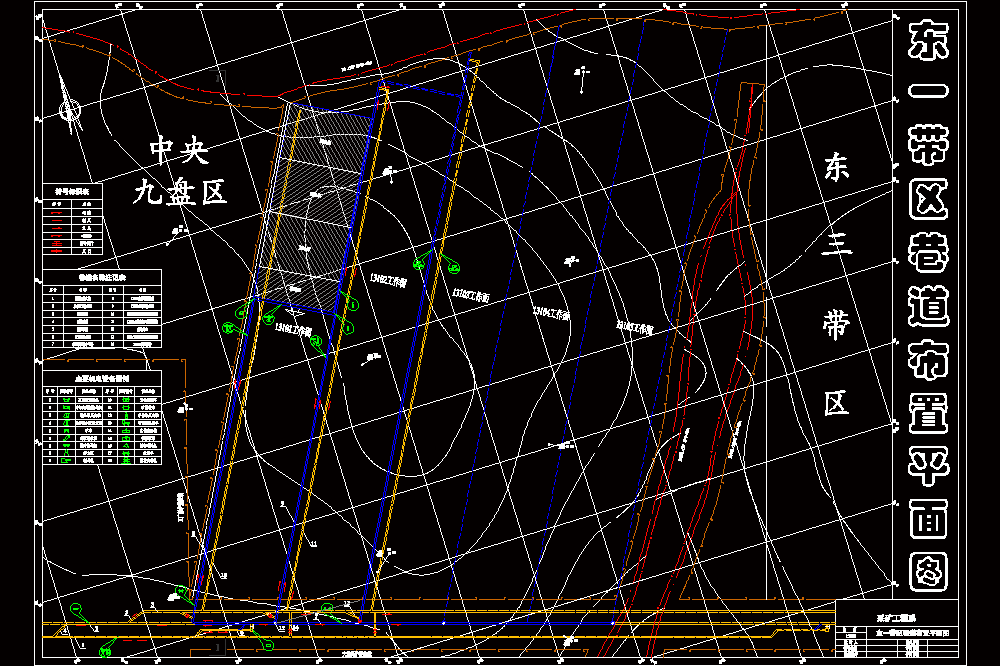This screenshot has height=666, width=1000.
Task: Select the 九盘区 text label
Action: [x=180, y=191]
